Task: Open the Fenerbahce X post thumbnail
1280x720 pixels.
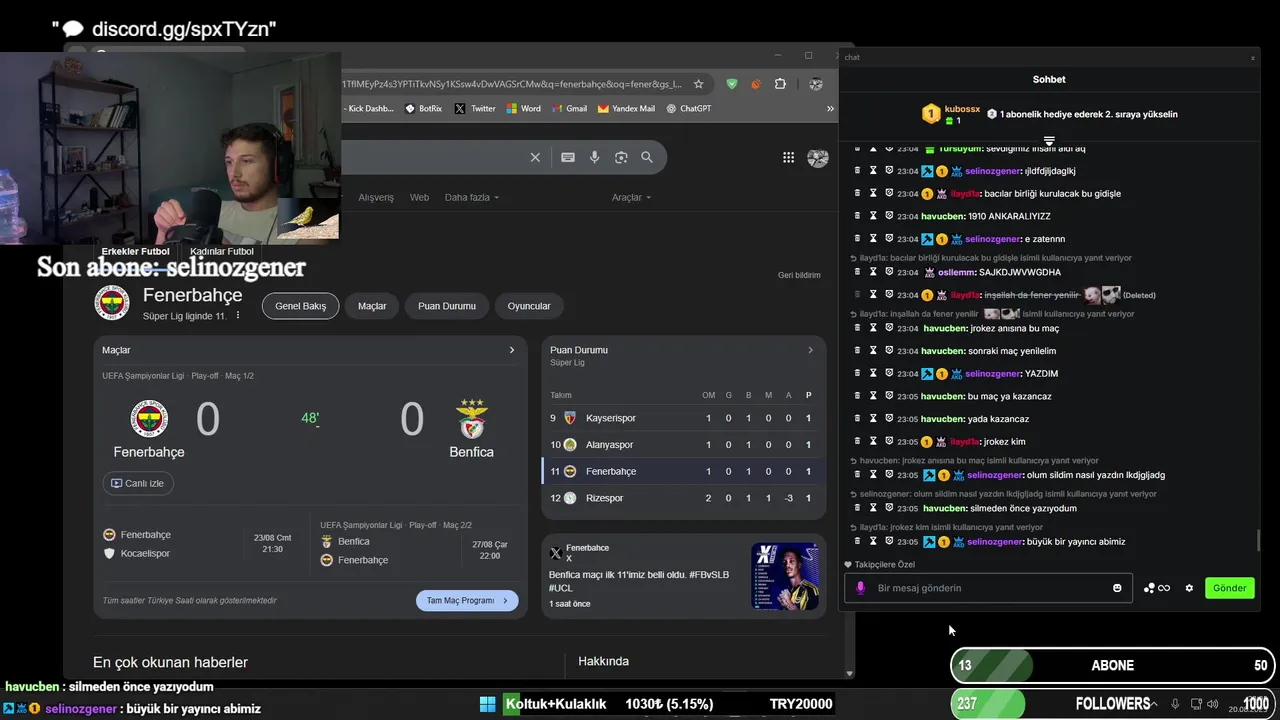Action: coord(785,576)
